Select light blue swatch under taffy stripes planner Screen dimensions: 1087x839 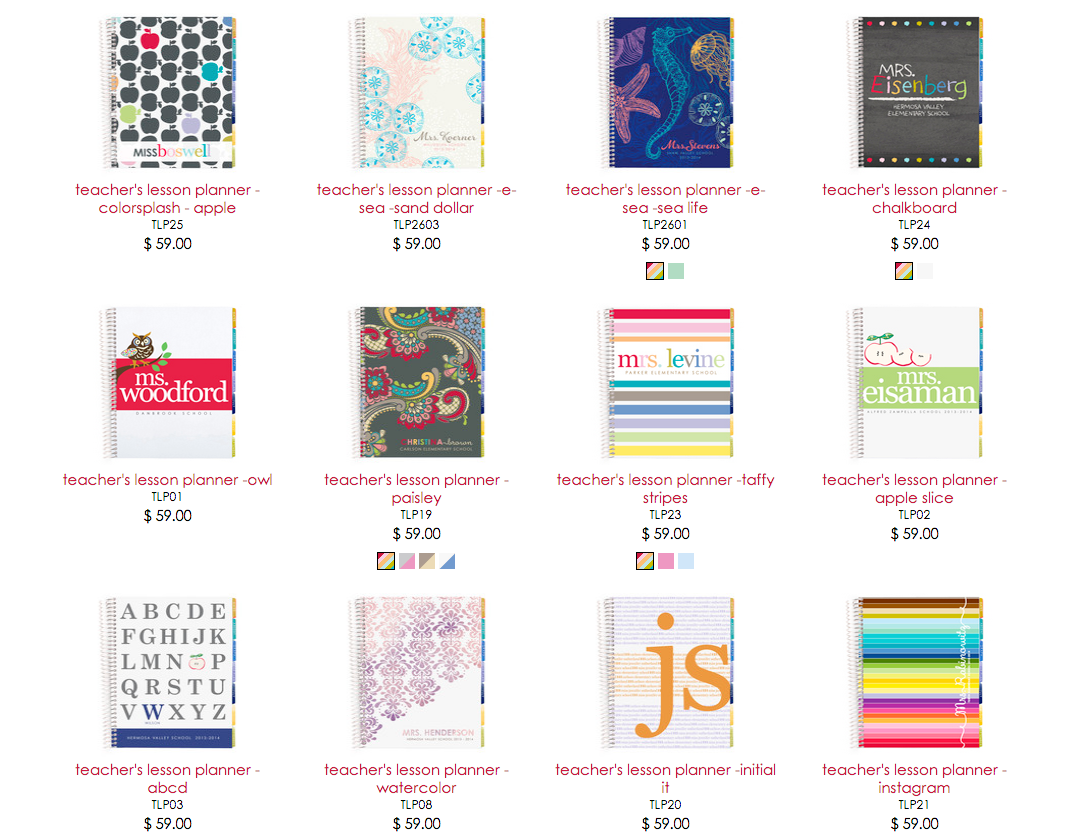686,561
